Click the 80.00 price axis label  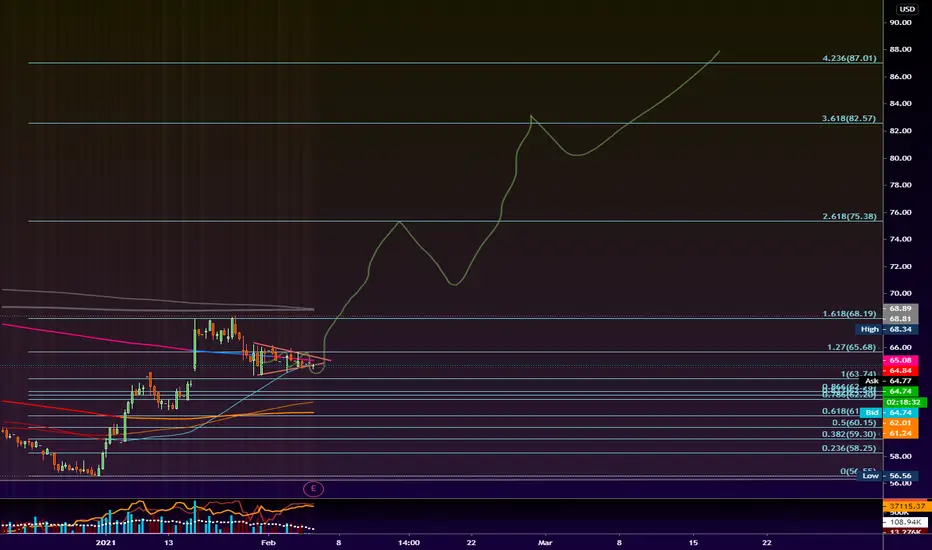[x=900, y=158]
